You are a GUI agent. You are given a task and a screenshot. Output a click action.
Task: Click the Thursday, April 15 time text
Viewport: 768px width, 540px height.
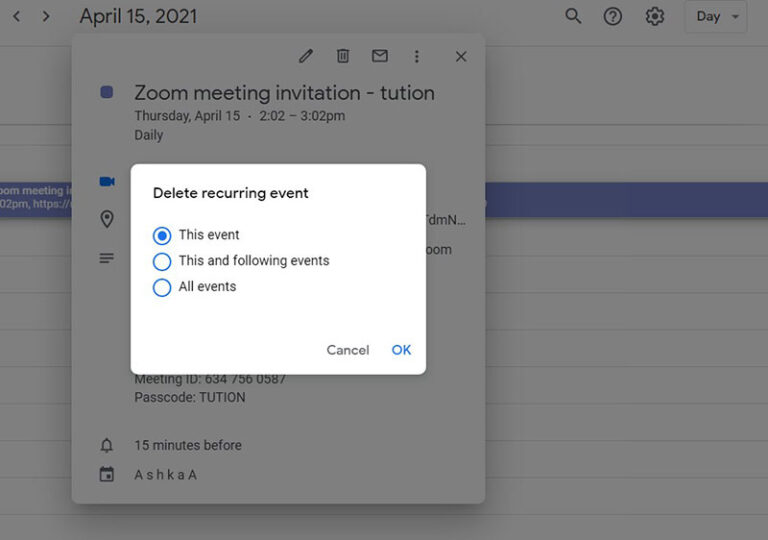tap(240, 116)
